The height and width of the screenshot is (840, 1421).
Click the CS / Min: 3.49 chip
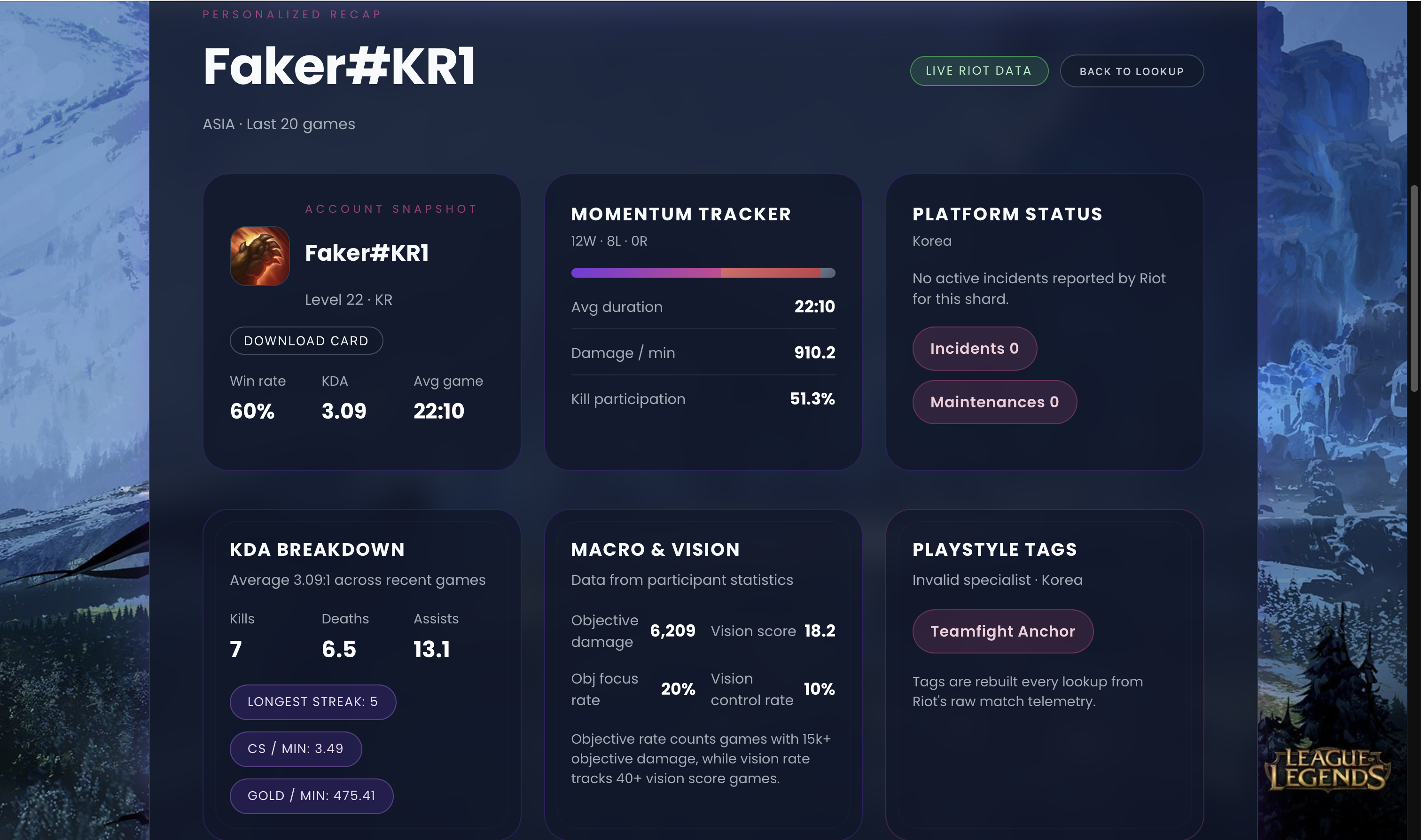click(295, 749)
